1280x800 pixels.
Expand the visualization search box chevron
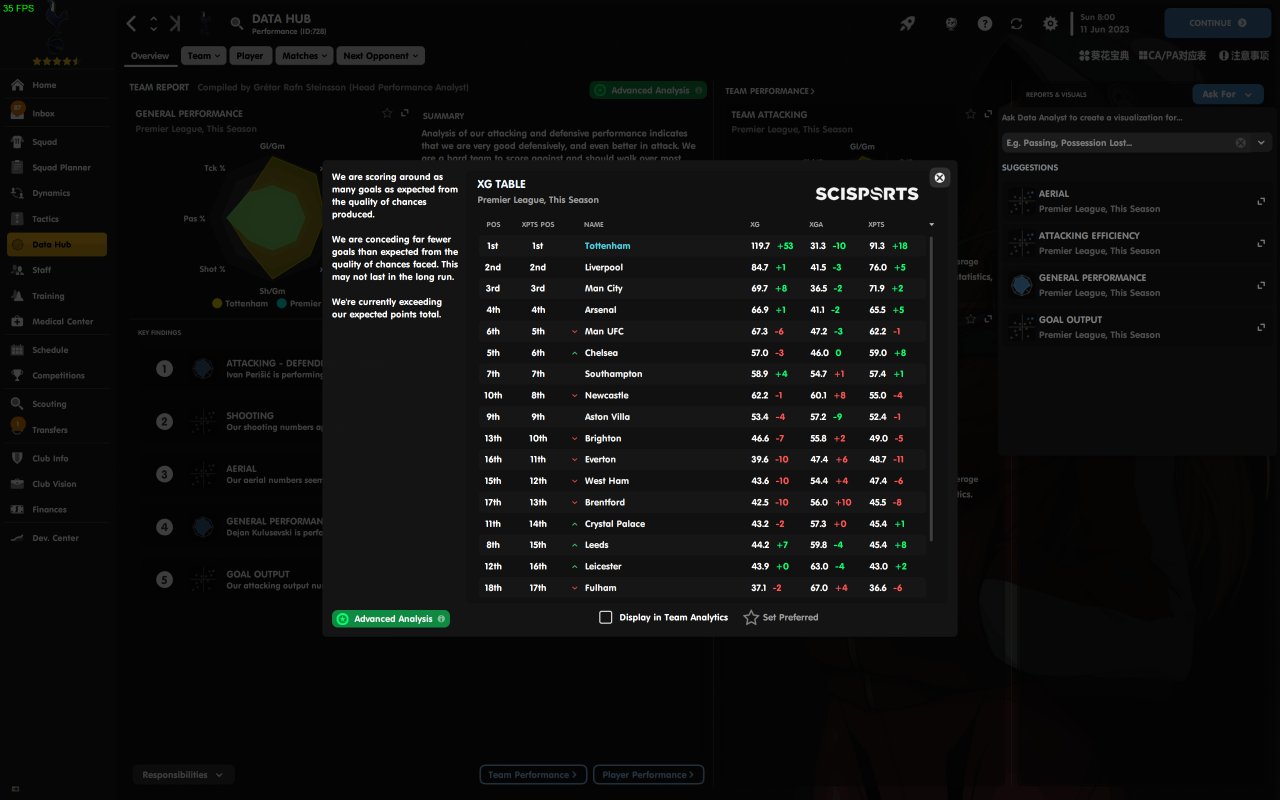1261,143
